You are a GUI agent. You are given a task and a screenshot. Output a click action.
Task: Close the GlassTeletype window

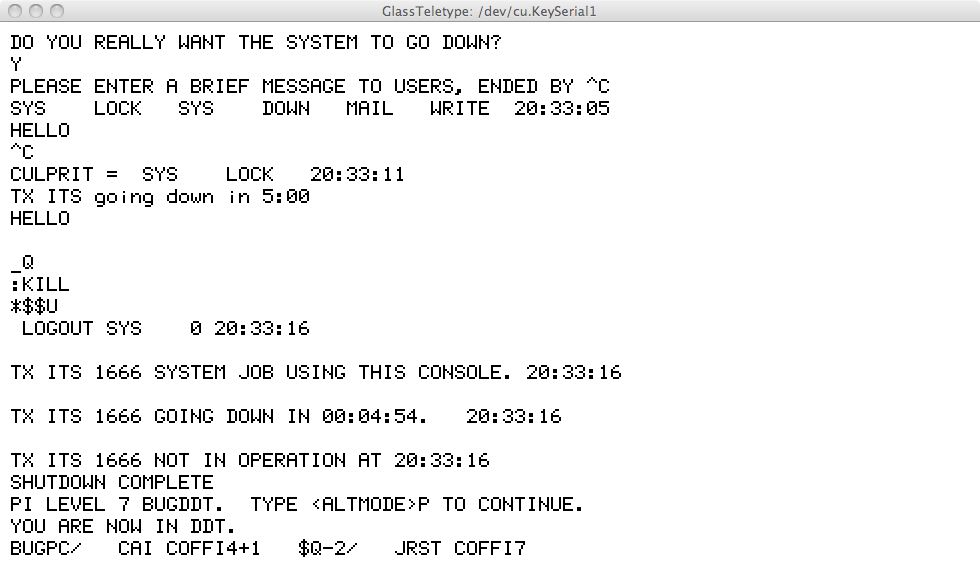pos(13,11)
